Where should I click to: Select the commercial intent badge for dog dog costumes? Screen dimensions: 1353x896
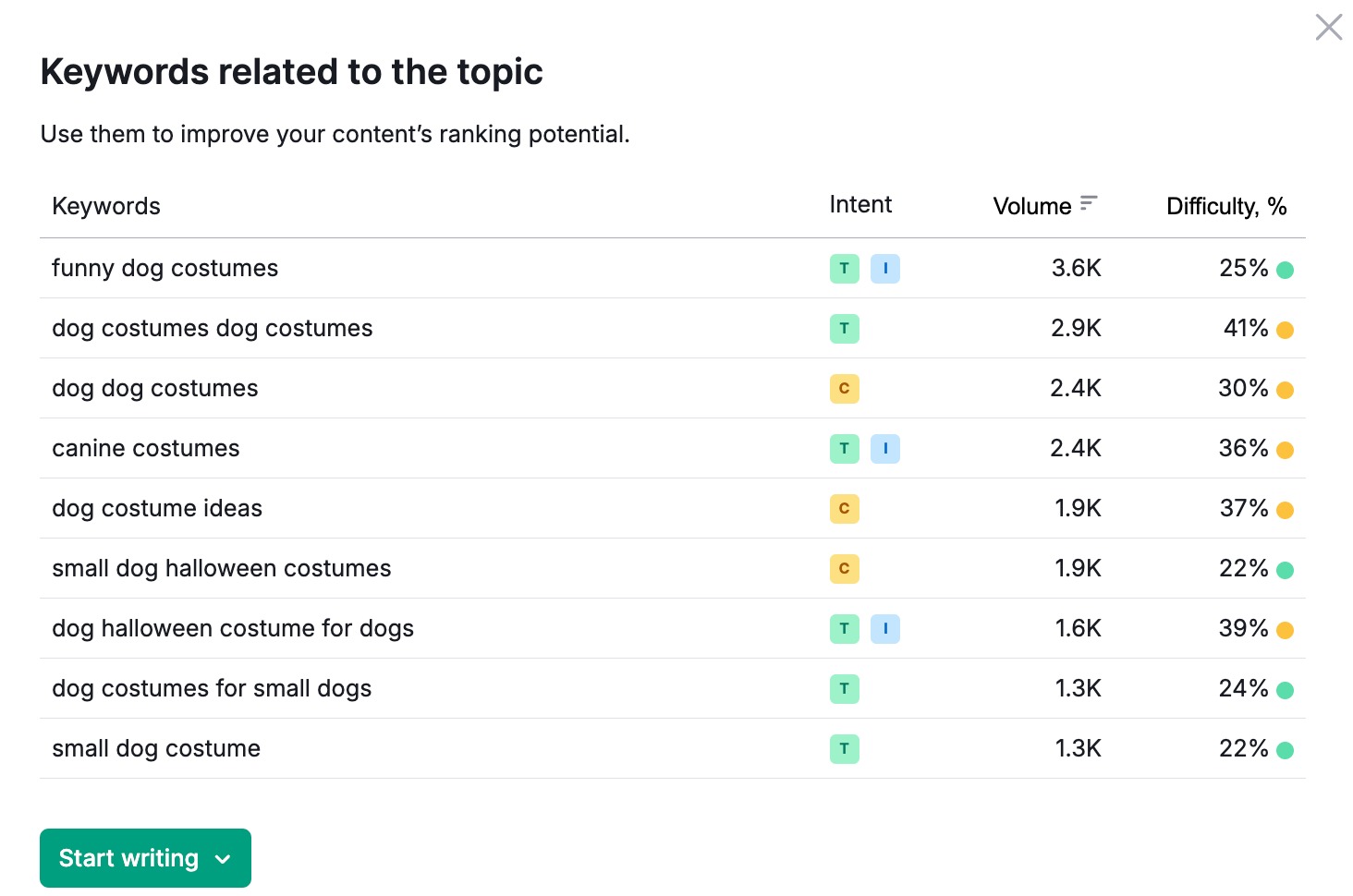pos(844,388)
